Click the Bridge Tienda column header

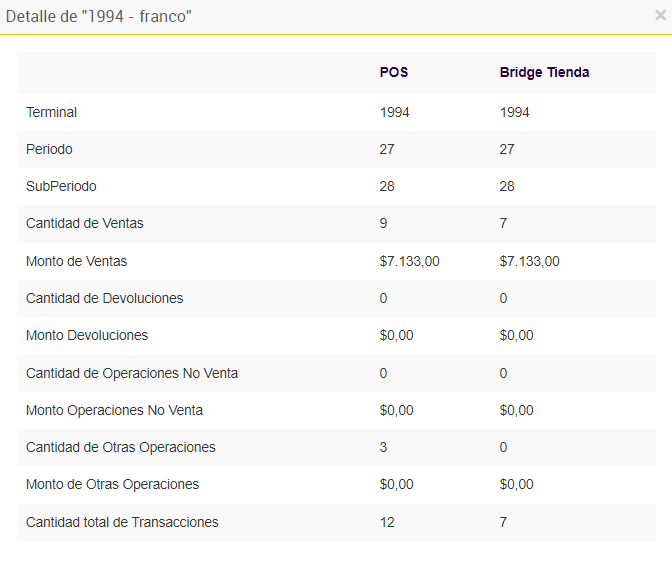(x=544, y=73)
